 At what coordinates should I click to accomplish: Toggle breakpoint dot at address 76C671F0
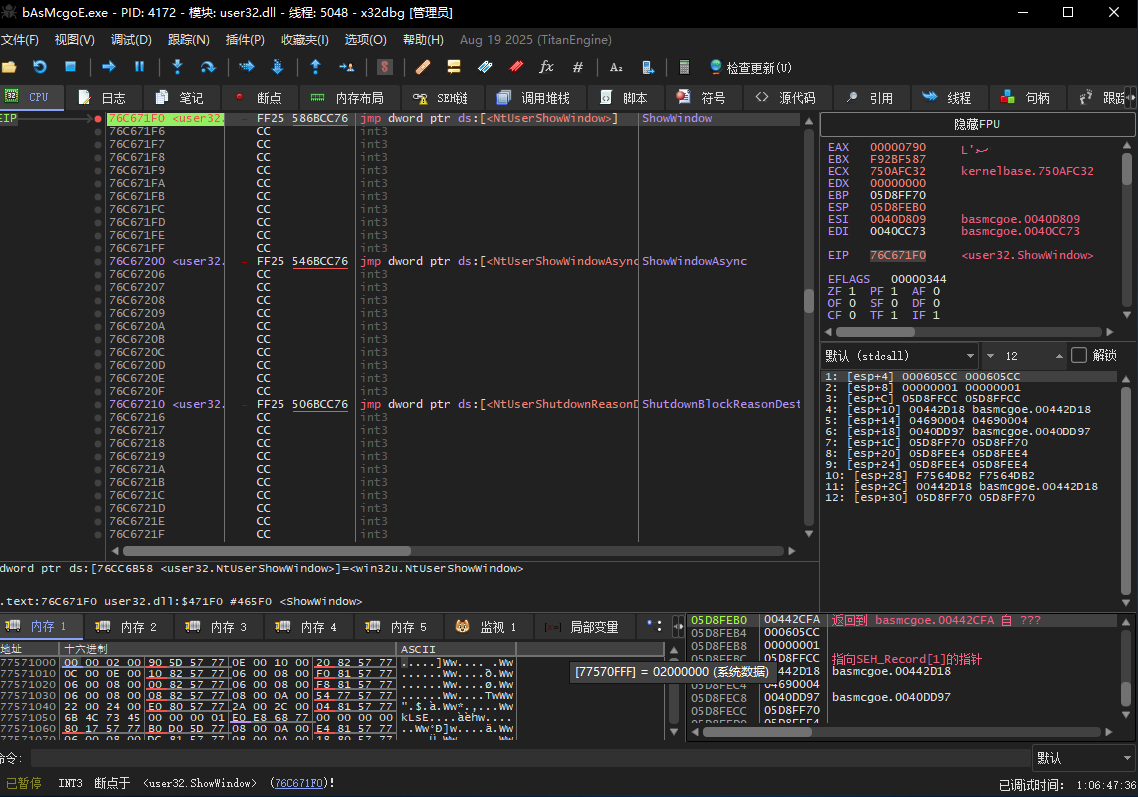(x=98, y=118)
